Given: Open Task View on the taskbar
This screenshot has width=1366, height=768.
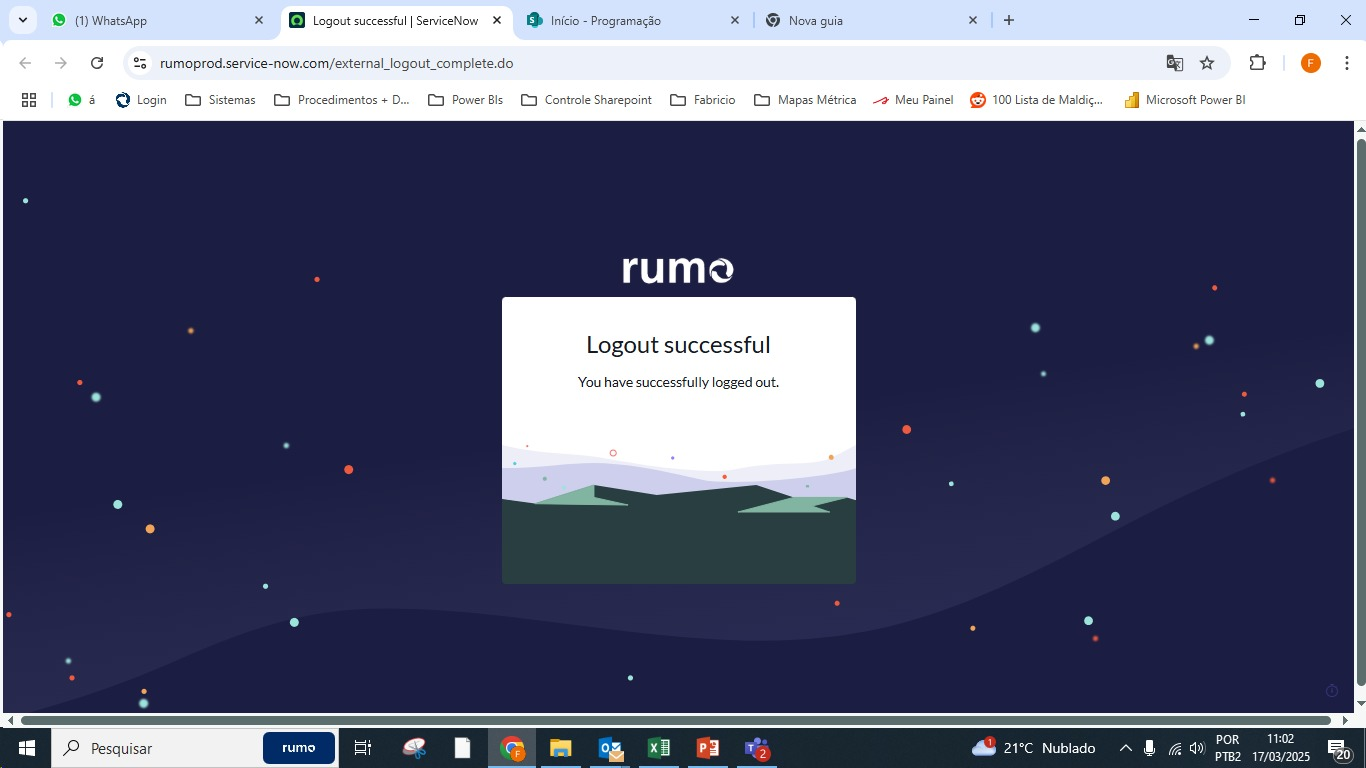Looking at the screenshot, I should 363,748.
